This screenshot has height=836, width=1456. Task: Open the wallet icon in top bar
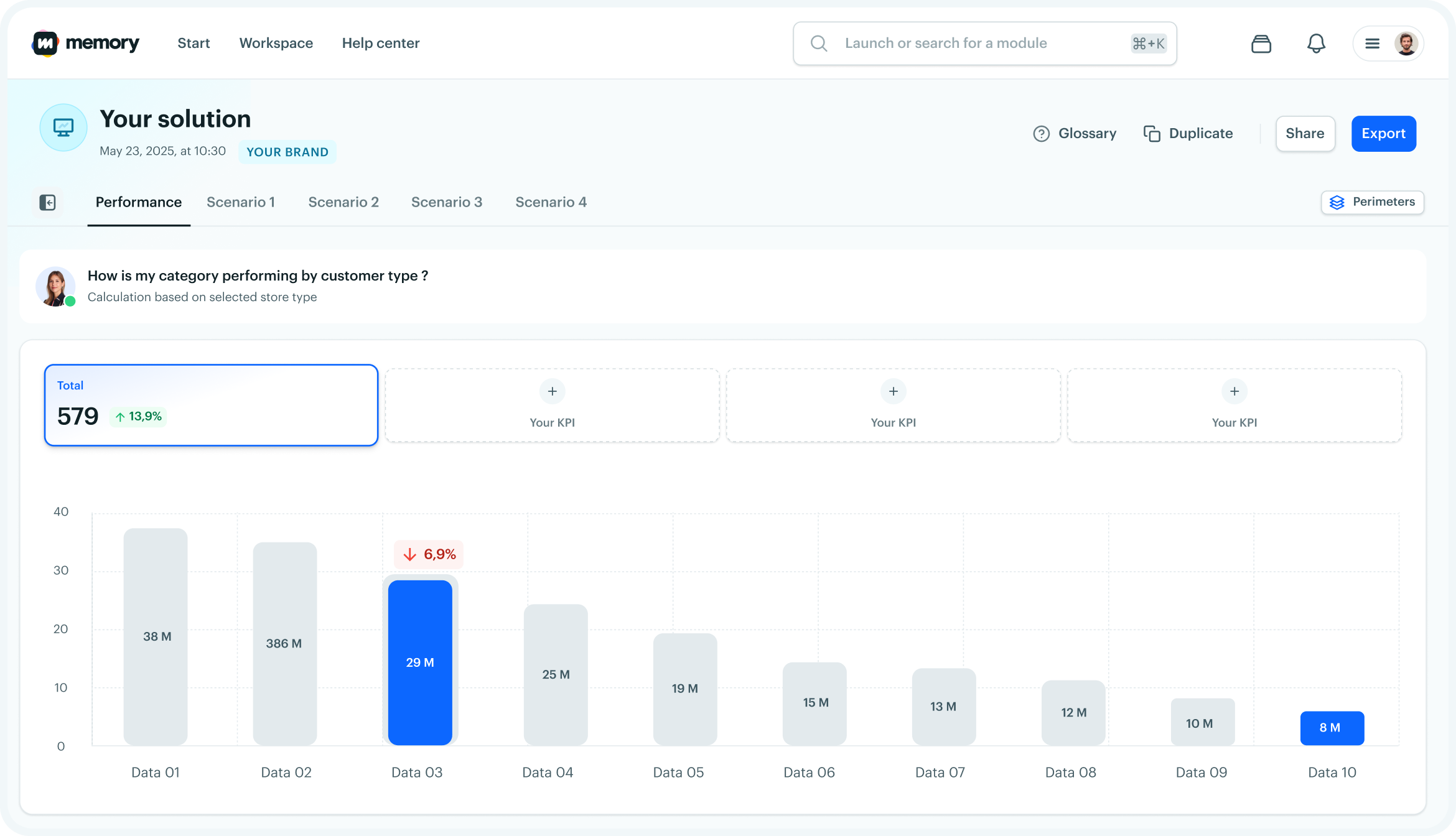(1261, 44)
